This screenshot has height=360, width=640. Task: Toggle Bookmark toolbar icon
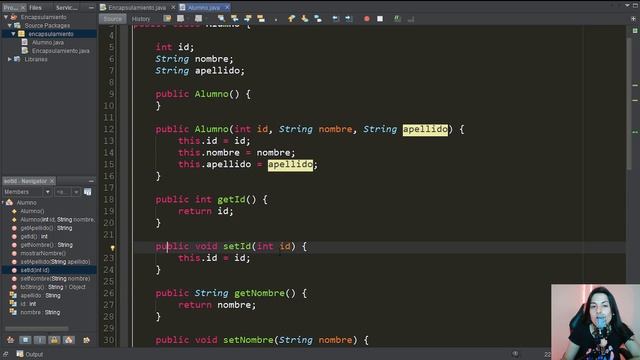coord(318,19)
